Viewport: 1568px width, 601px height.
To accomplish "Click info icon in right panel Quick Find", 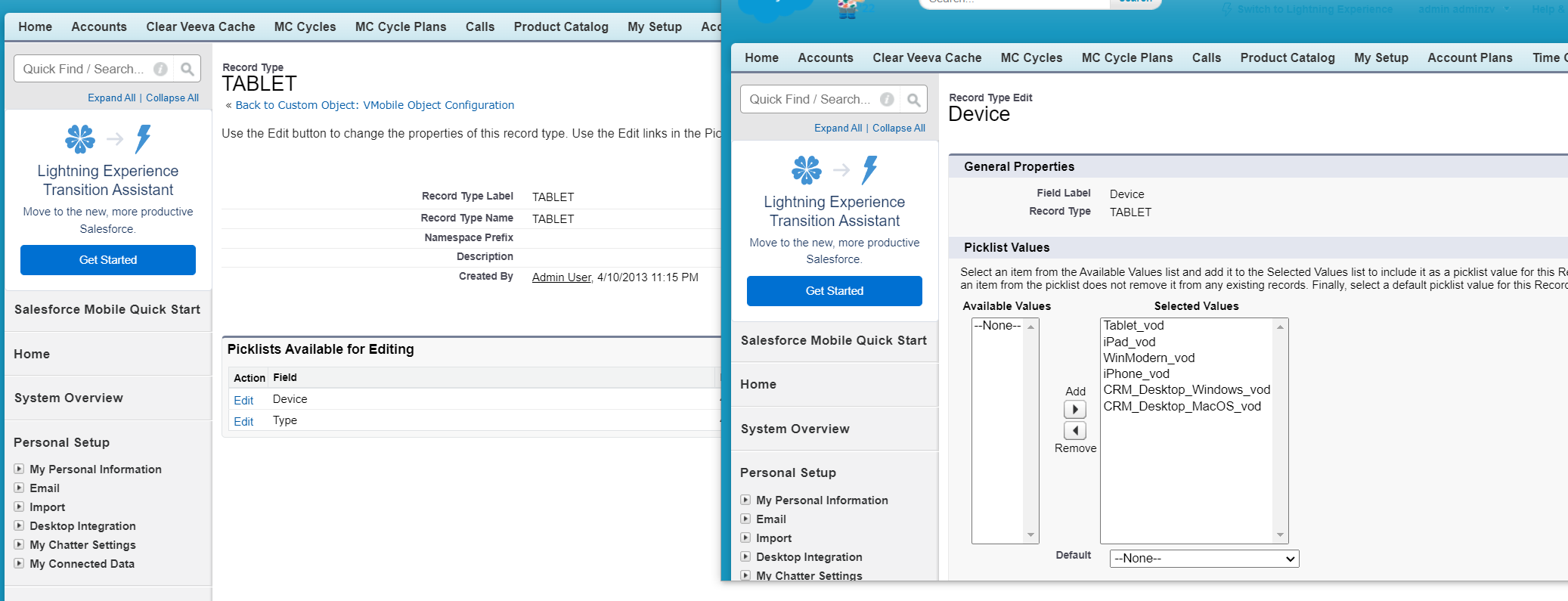I will [x=887, y=100].
